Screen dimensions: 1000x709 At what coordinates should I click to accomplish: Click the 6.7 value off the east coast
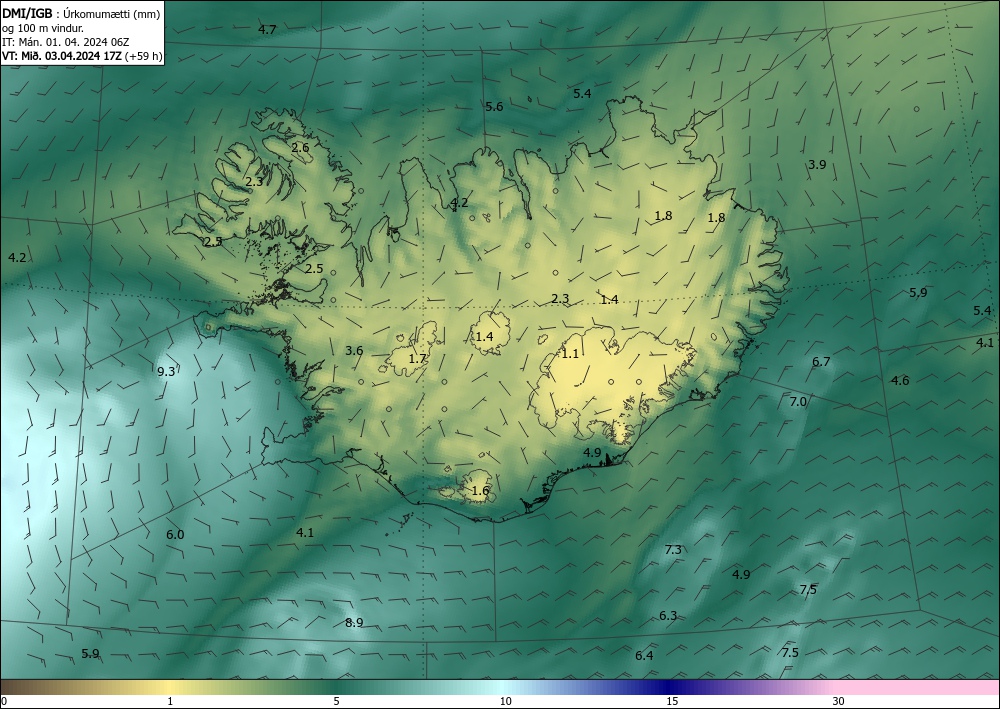pyautogui.click(x=821, y=362)
